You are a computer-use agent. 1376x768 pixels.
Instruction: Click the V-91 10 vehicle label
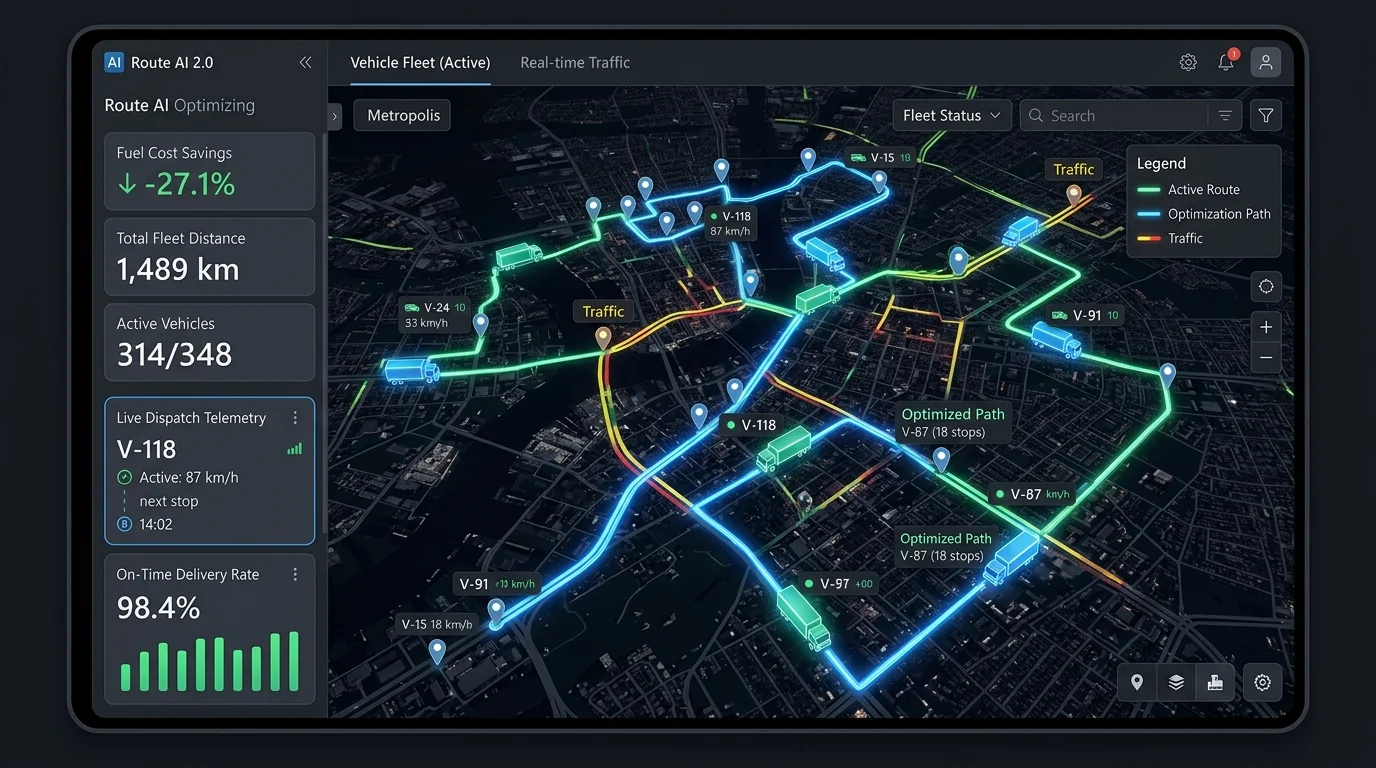1085,315
